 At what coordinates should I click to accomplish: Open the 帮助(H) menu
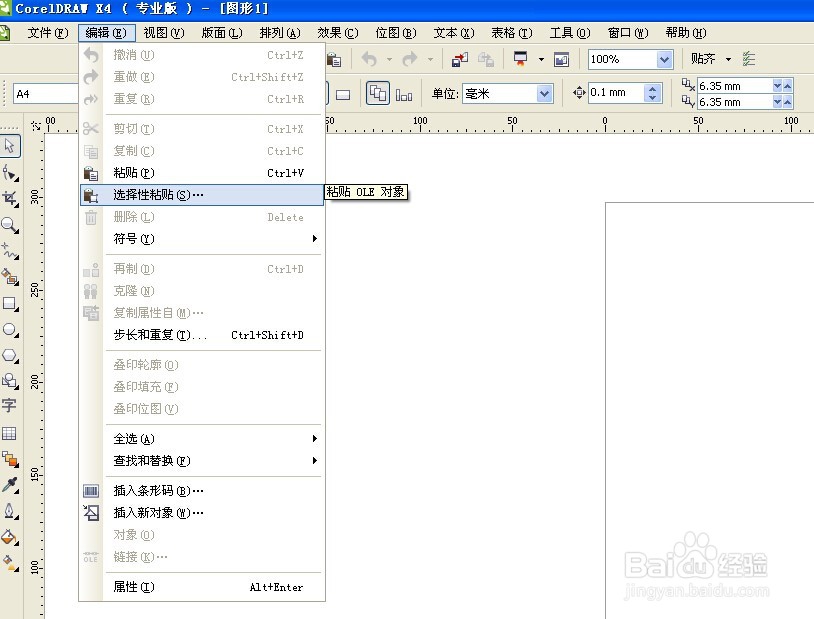(x=686, y=33)
